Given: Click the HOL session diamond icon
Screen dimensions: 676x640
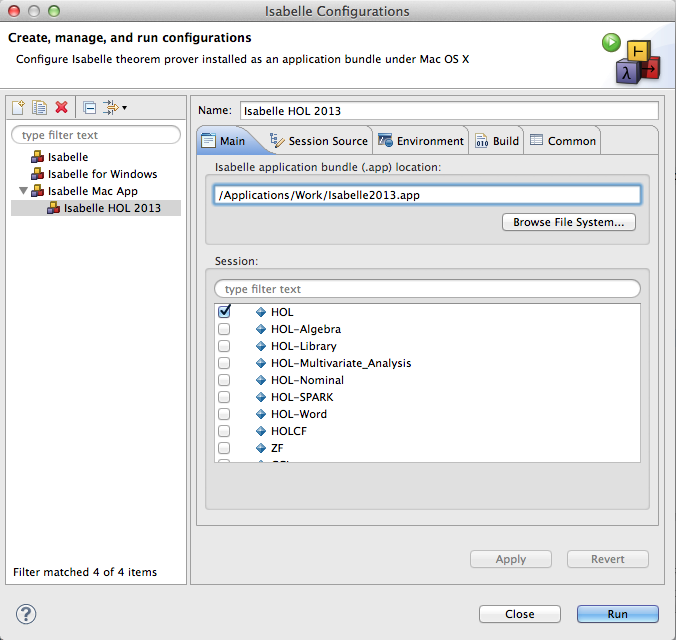Looking at the screenshot, I should click(261, 312).
